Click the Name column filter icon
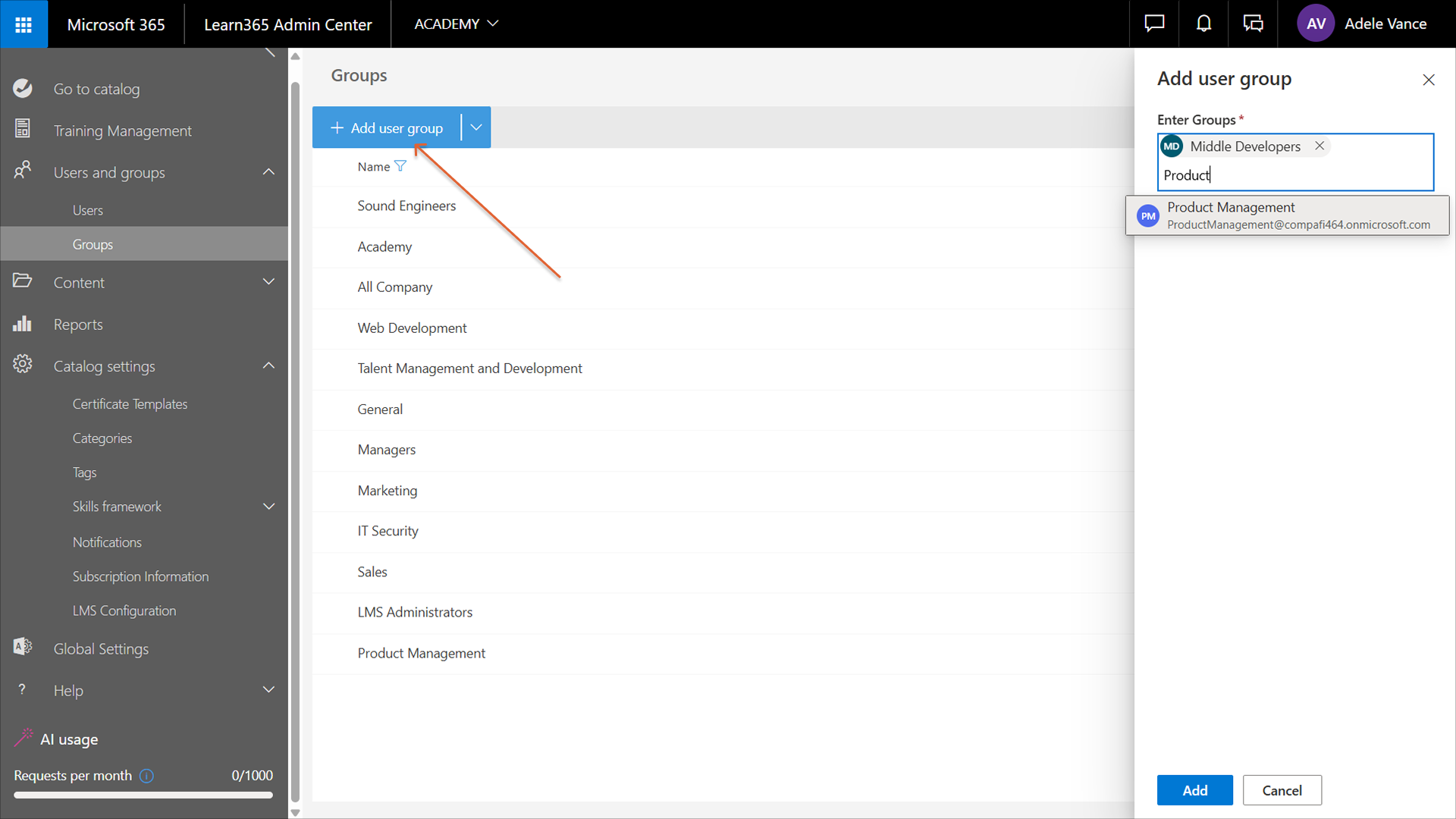The height and width of the screenshot is (819, 1456). pyautogui.click(x=400, y=166)
